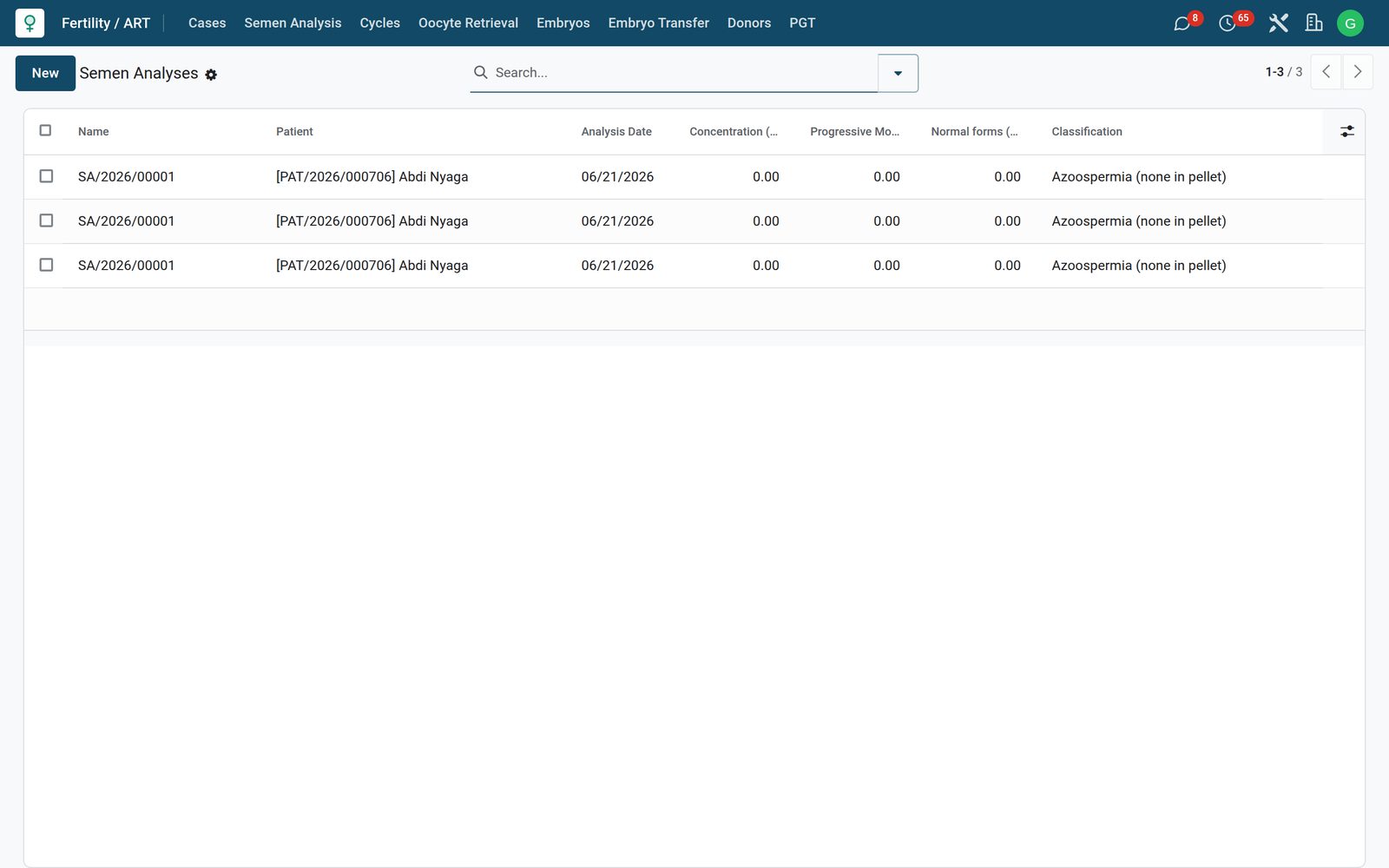Go to the next page arrow

pyautogui.click(x=1358, y=72)
